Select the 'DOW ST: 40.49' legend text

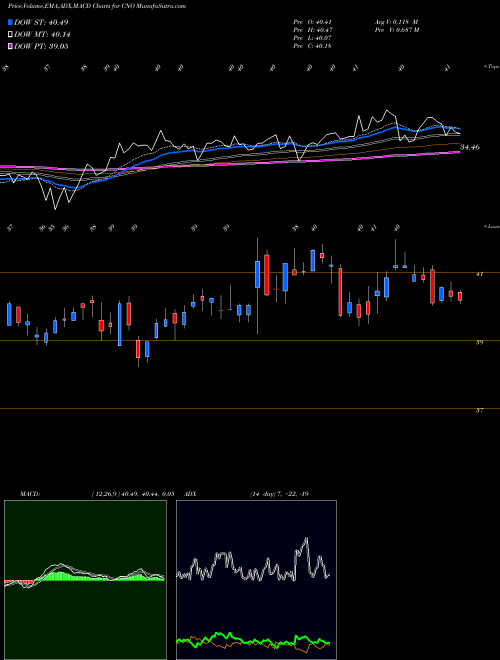tap(41, 22)
